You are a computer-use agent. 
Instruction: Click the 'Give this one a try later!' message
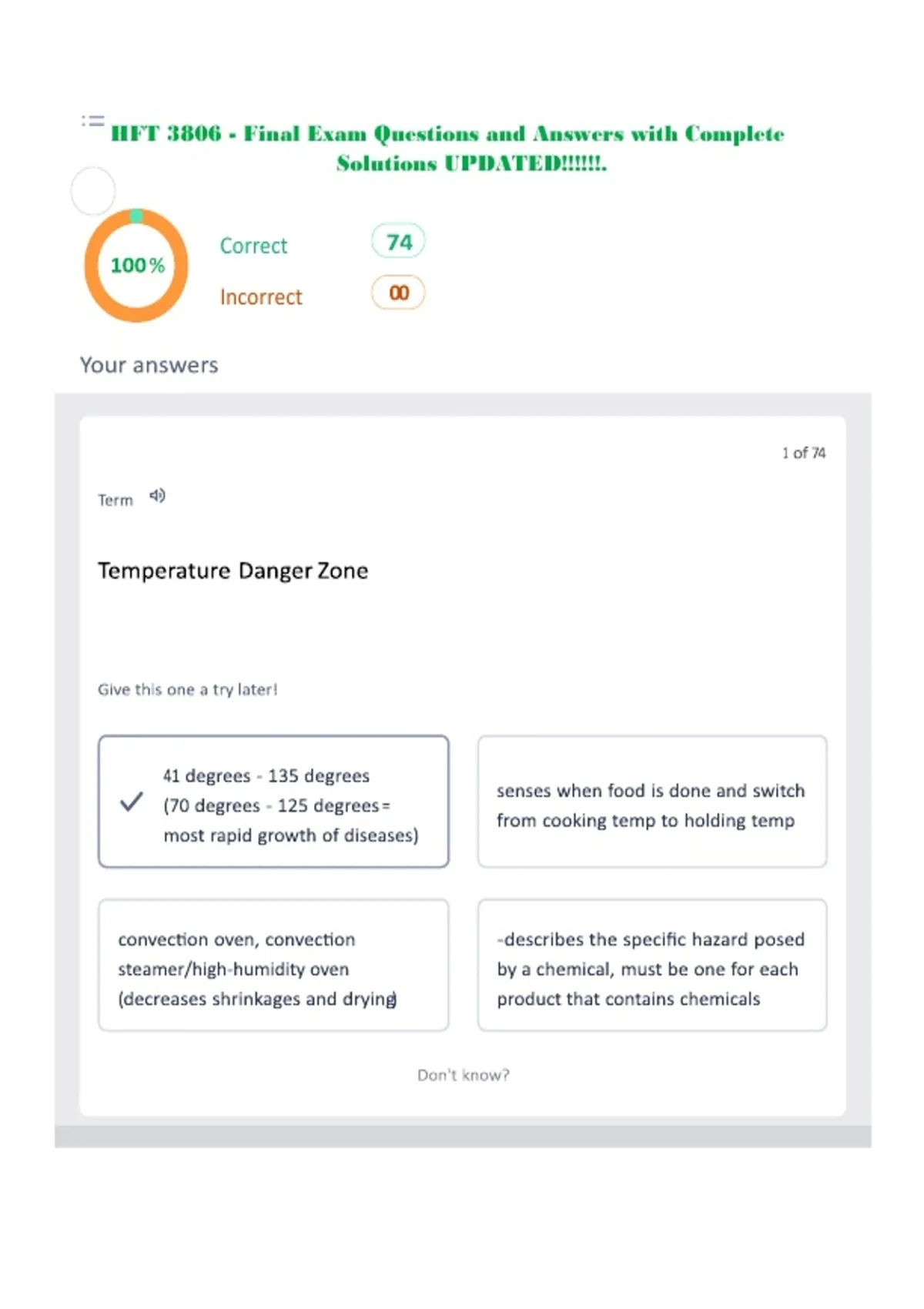[x=187, y=690]
